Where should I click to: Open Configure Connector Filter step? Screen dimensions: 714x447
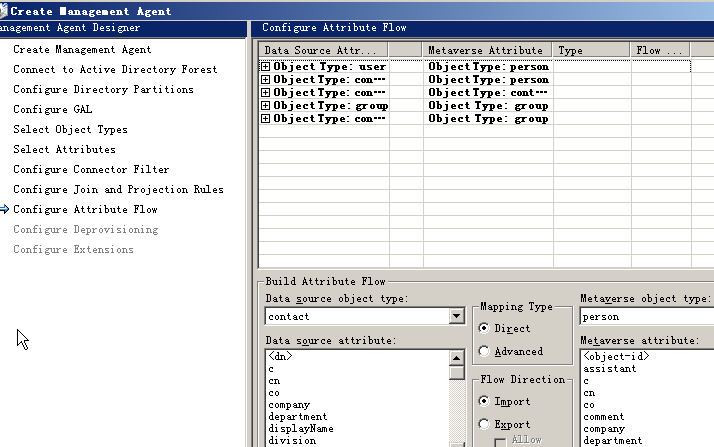[x=91, y=170]
